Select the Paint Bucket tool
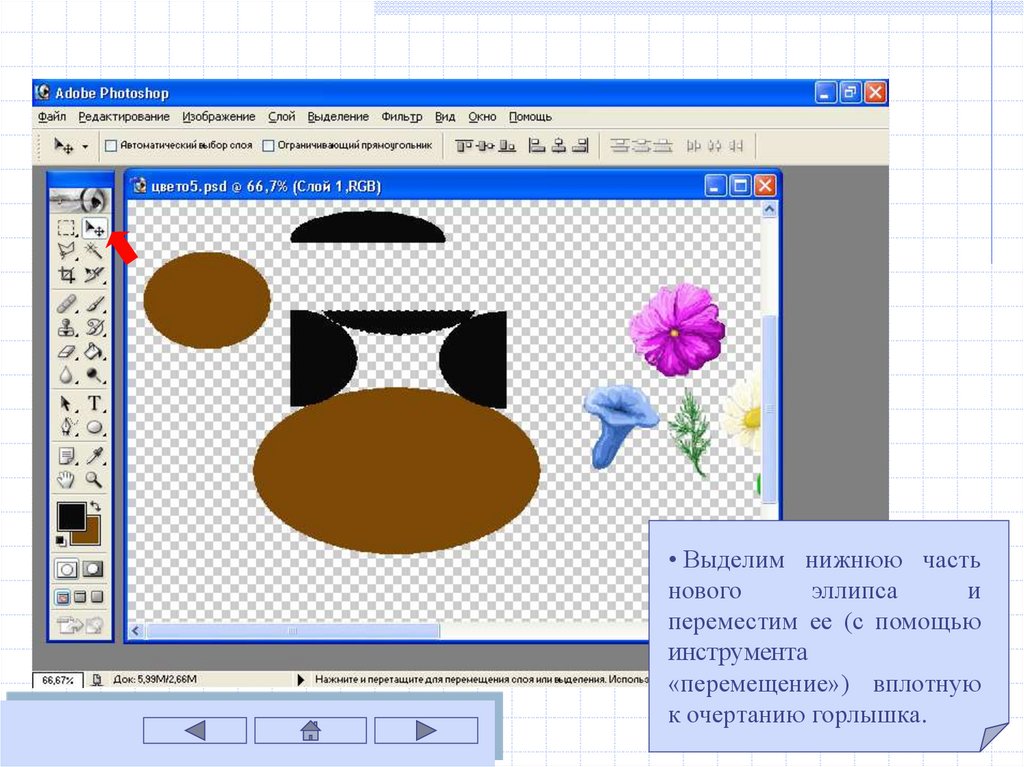This screenshot has height=767, width=1024. click(x=95, y=351)
